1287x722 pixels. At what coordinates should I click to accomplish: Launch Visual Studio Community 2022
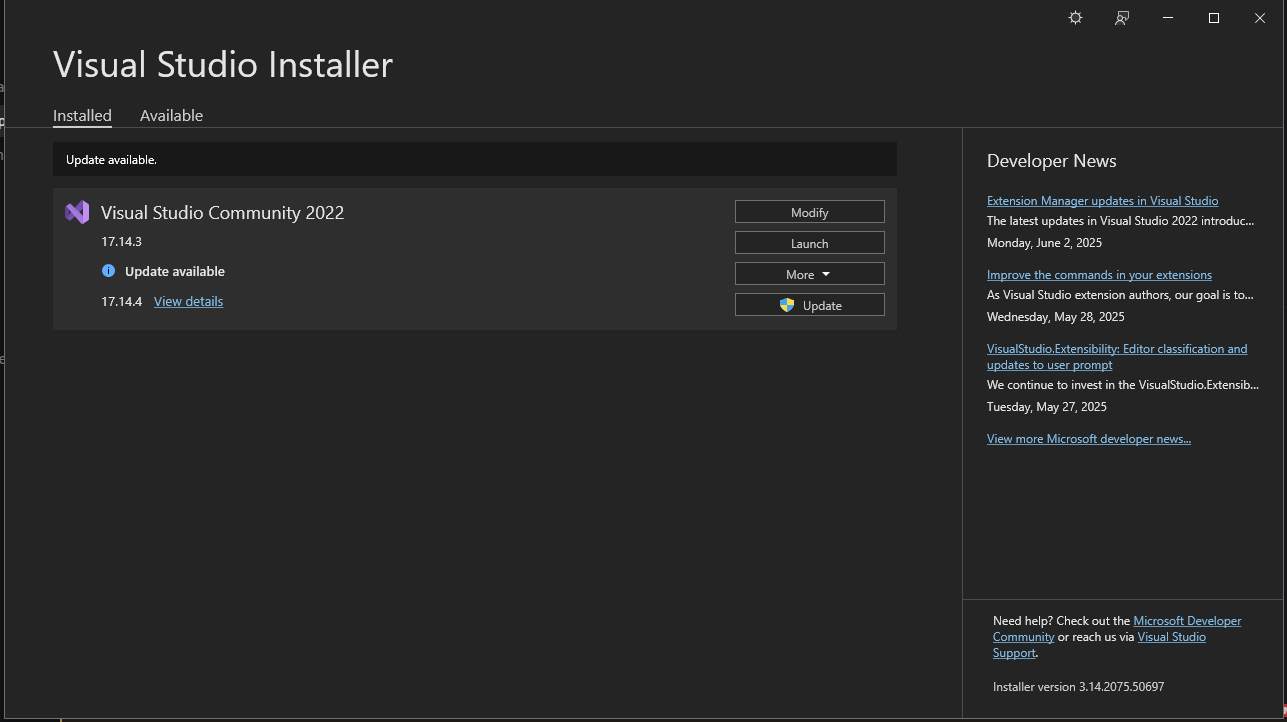810,243
